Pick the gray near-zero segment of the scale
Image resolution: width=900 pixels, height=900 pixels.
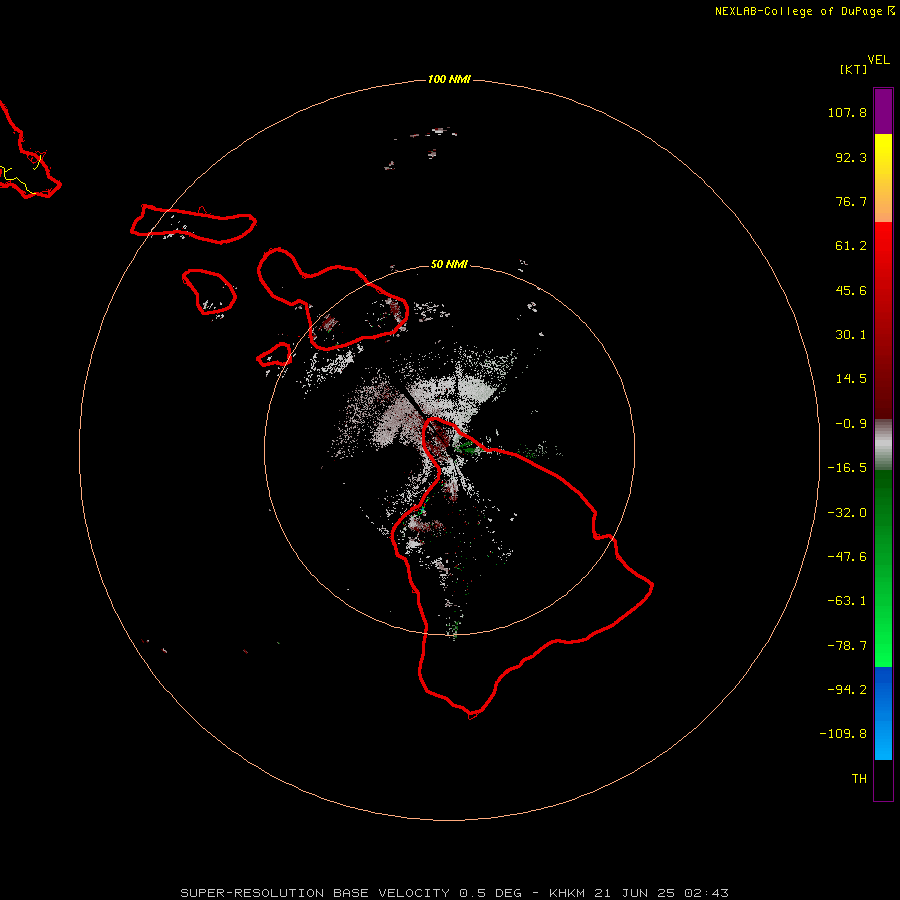point(883,445)
